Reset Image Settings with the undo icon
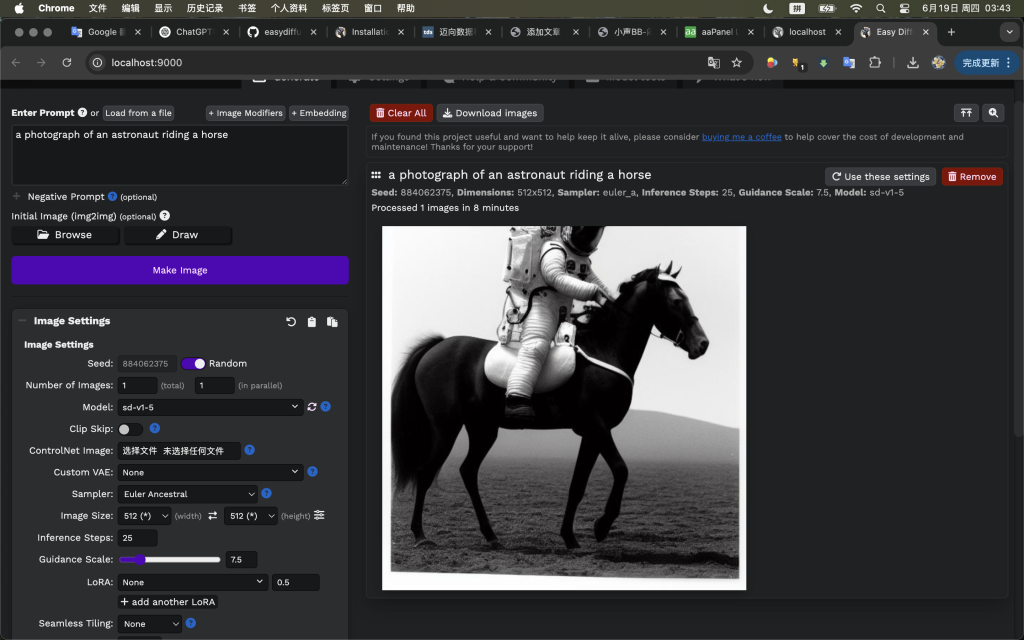 pos(291,321)
